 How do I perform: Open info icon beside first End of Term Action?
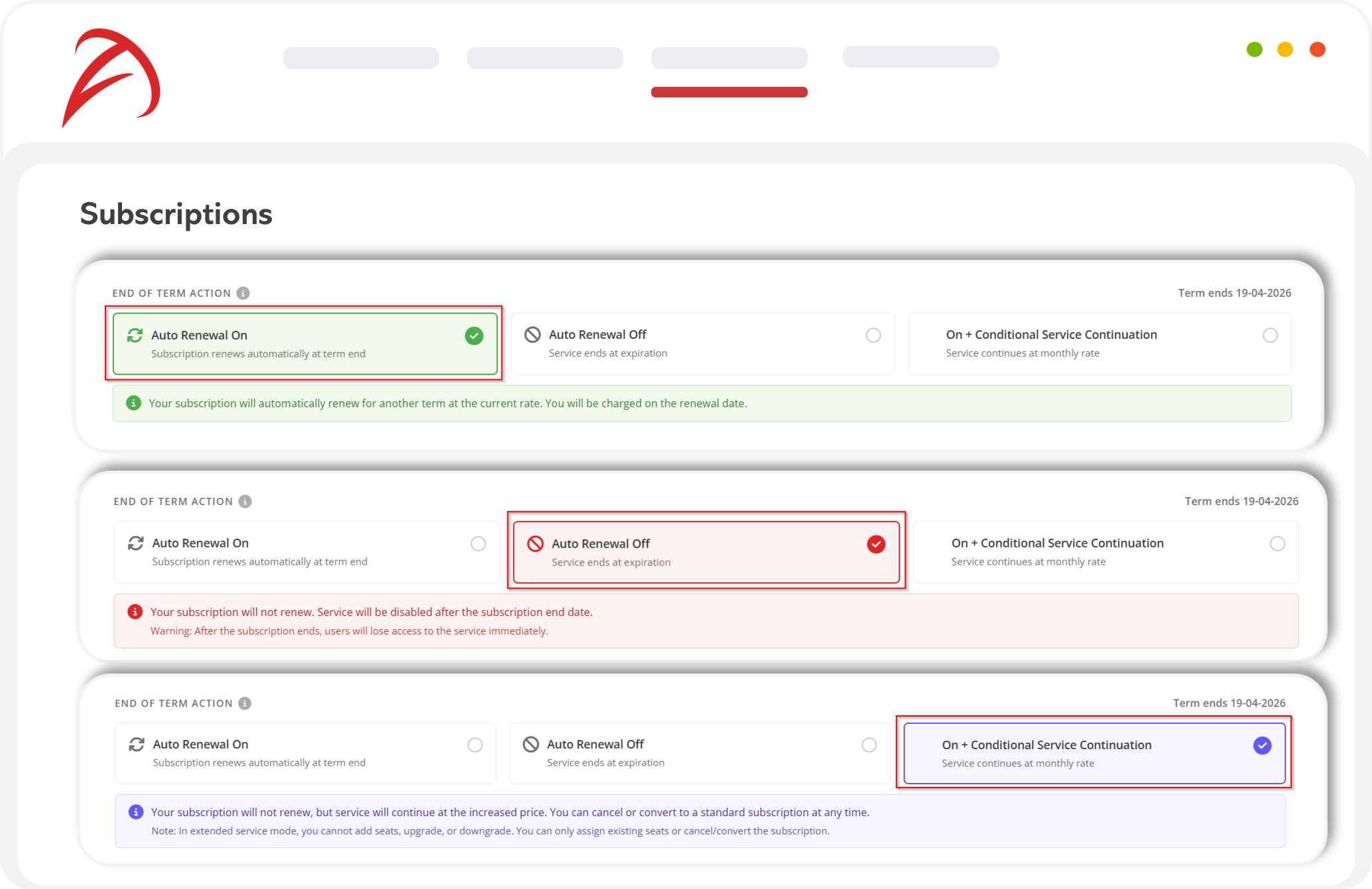(243, 293)
